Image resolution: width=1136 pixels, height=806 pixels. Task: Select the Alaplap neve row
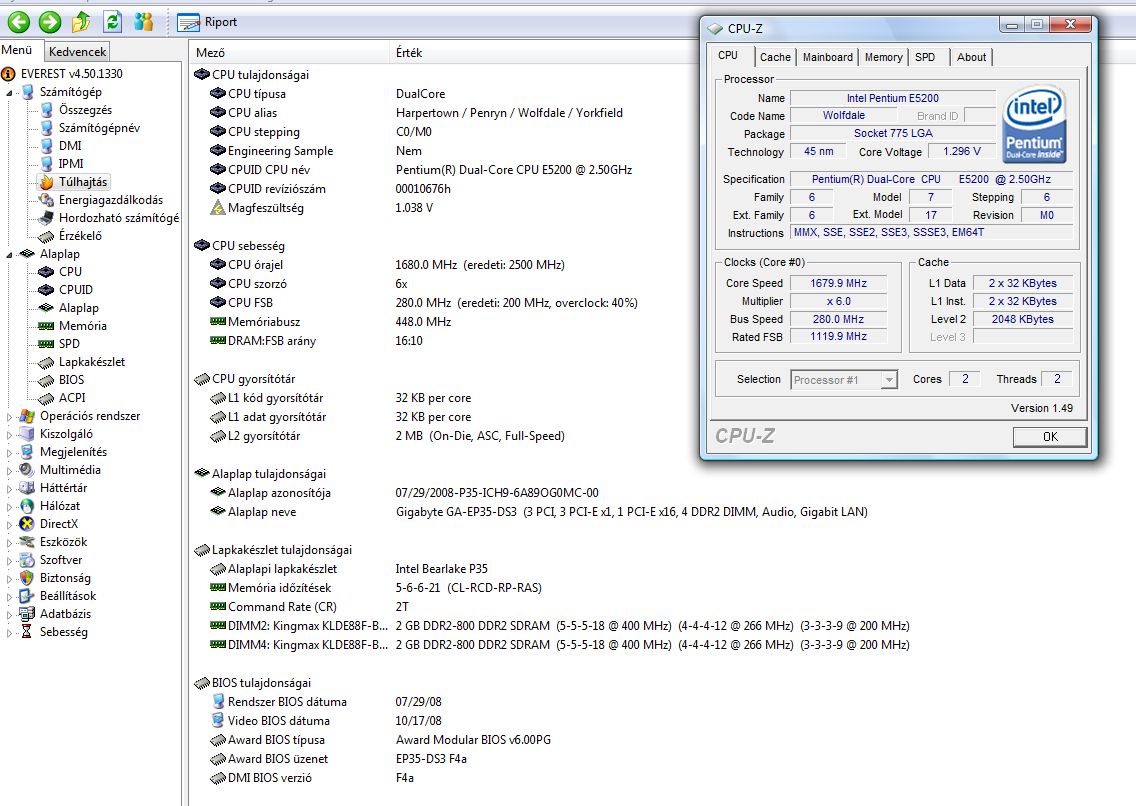point(538,512)
